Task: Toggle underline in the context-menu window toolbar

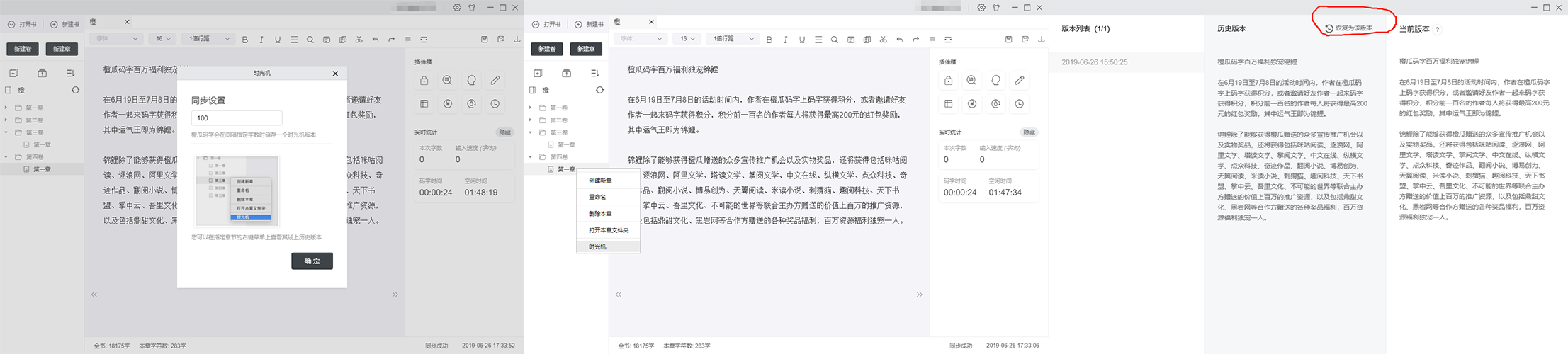Action: [802, 40]
